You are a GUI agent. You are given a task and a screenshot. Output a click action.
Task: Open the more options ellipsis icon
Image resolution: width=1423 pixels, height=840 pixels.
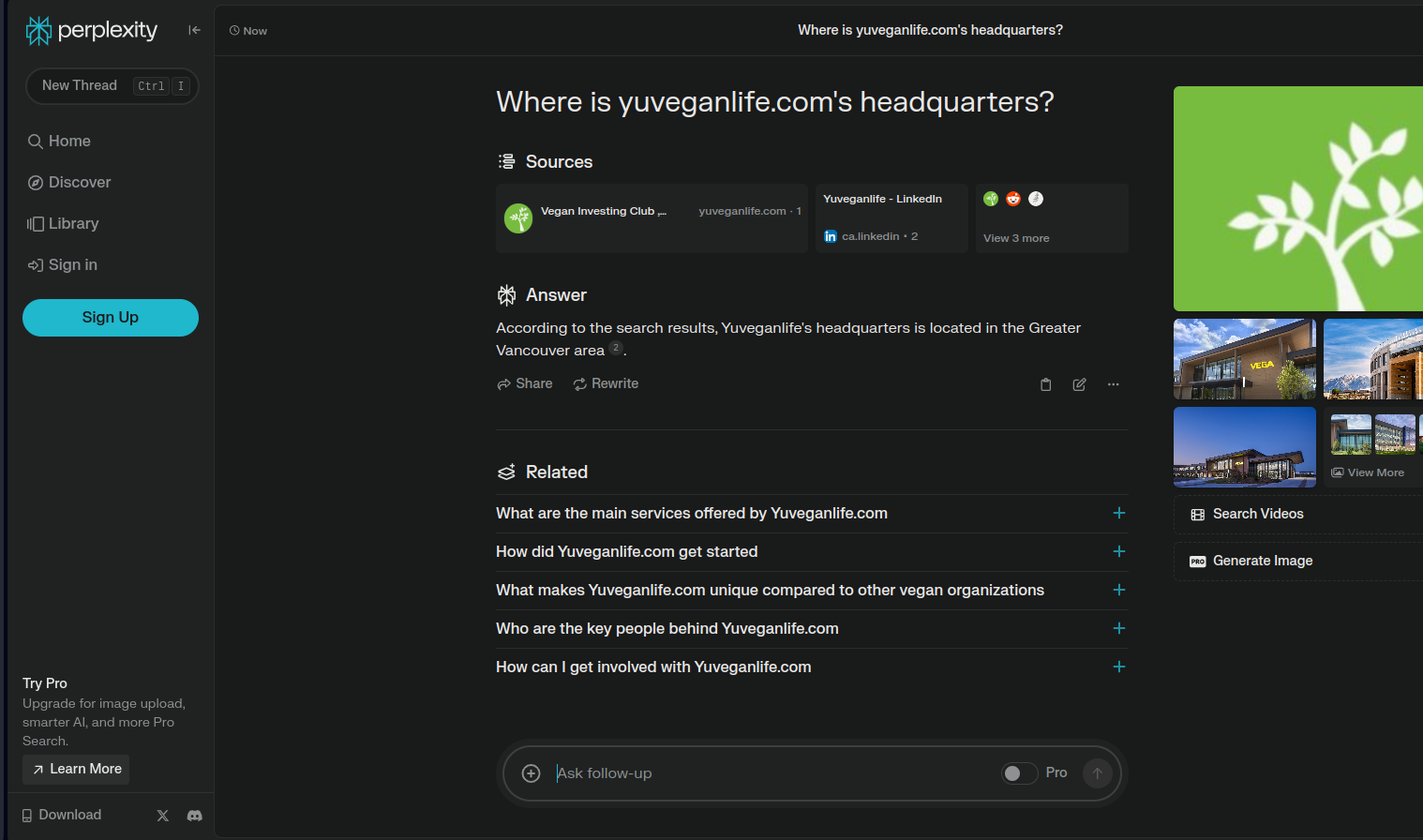pyautogui.click(x=1114, y=384)
